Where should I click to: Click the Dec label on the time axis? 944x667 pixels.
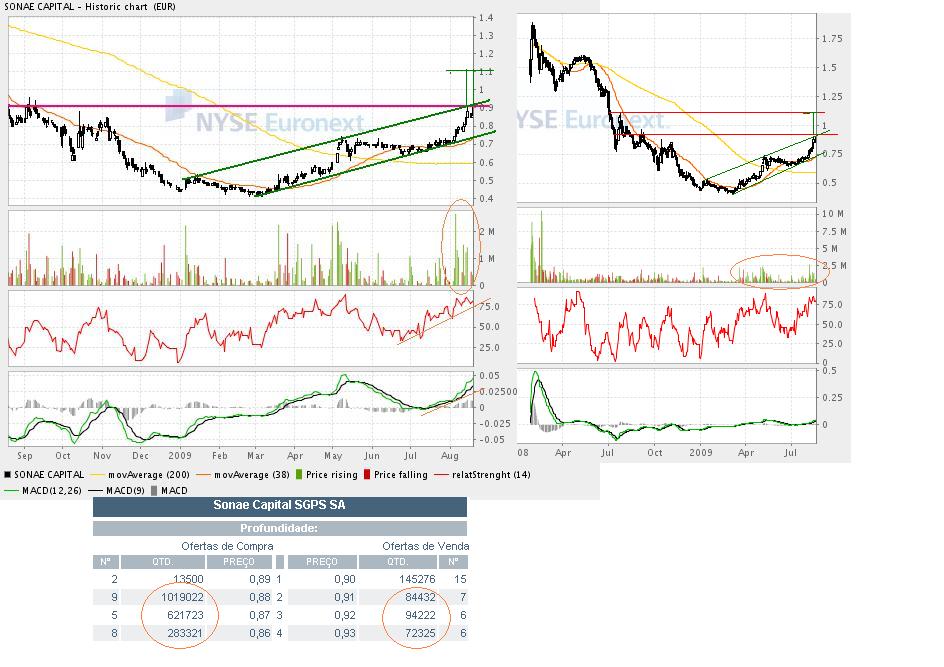(x=140, y=456)
